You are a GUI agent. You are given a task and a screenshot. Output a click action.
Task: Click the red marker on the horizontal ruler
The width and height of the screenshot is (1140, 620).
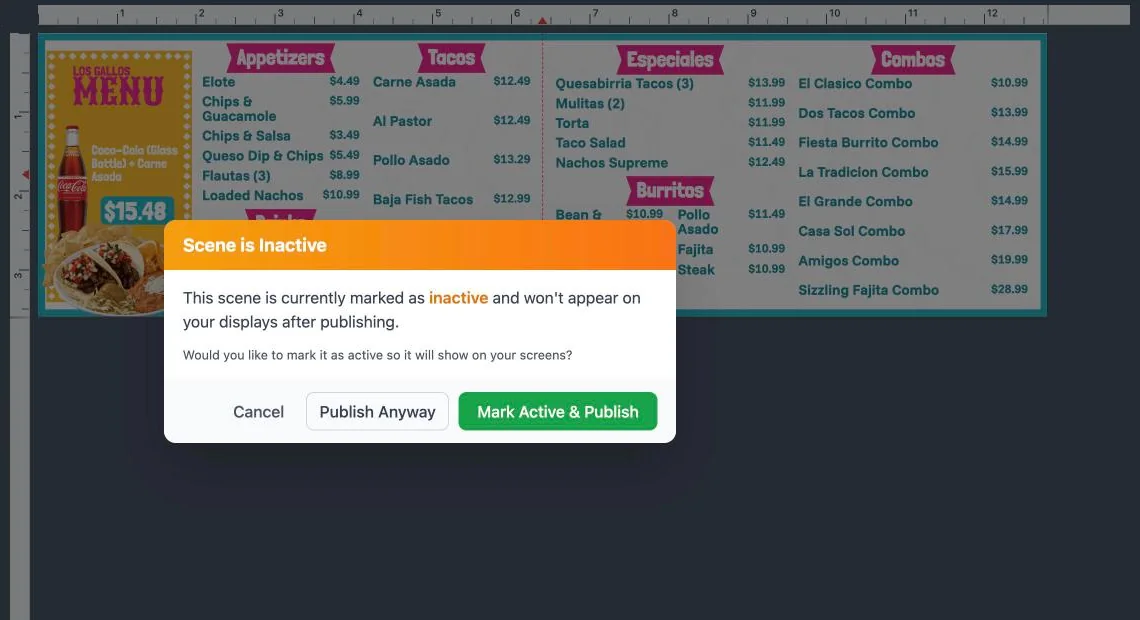pos(542,20)
